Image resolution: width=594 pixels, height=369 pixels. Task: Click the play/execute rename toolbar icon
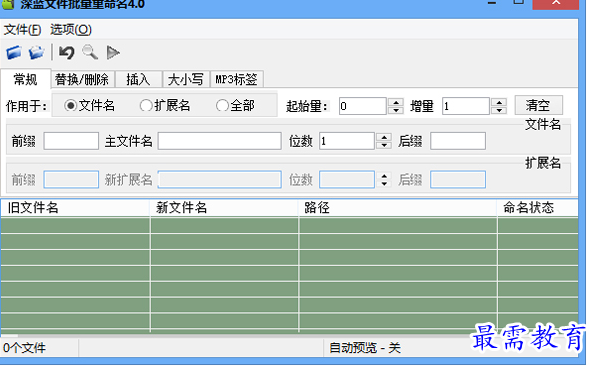(113, 52)
